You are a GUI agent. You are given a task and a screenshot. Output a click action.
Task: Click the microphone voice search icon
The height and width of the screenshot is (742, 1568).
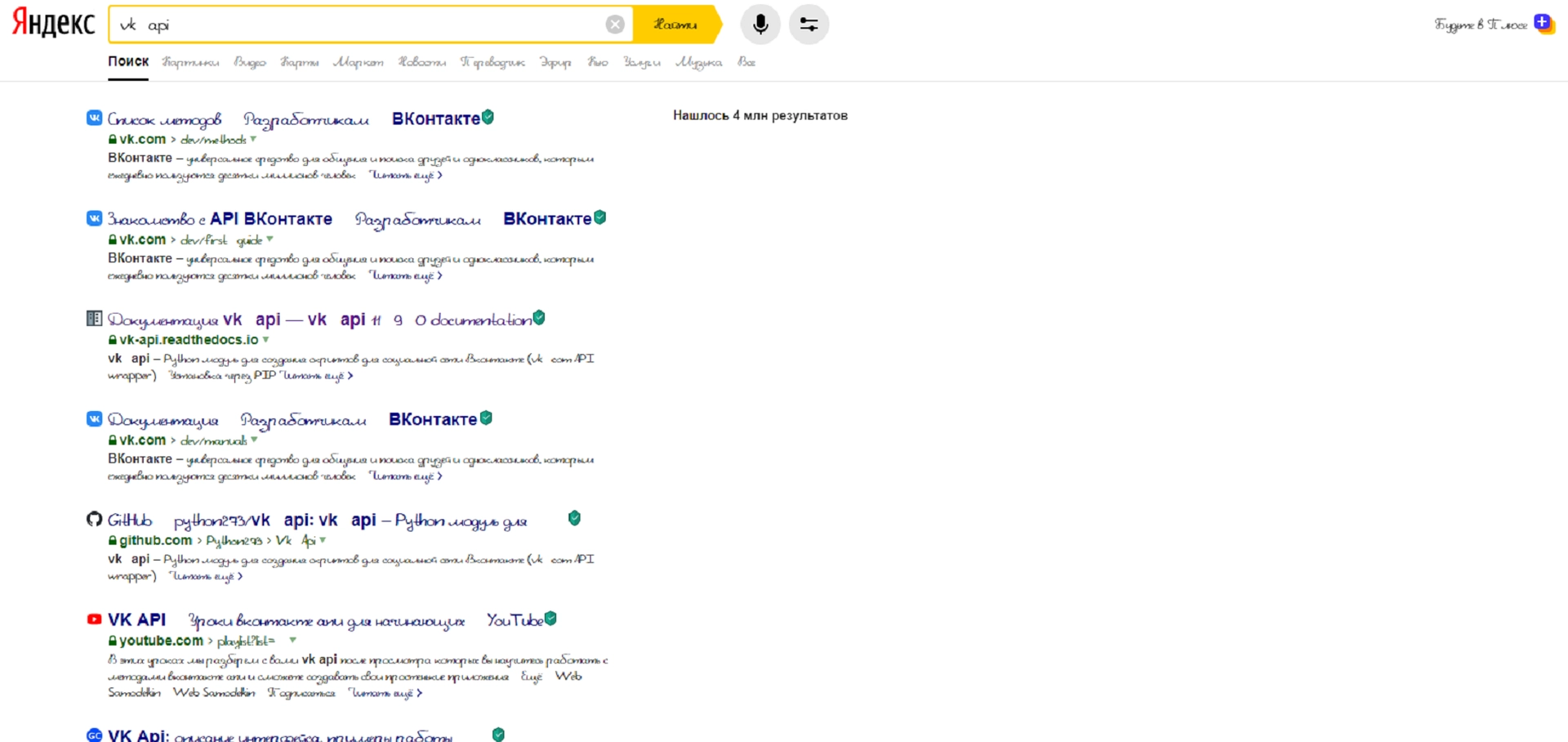tap(759, 25)
